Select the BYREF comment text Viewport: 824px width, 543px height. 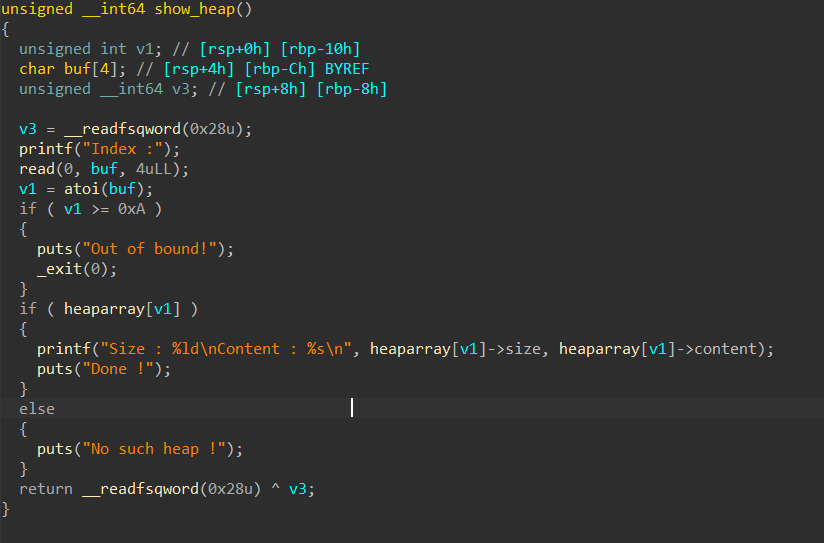point(347,69)
